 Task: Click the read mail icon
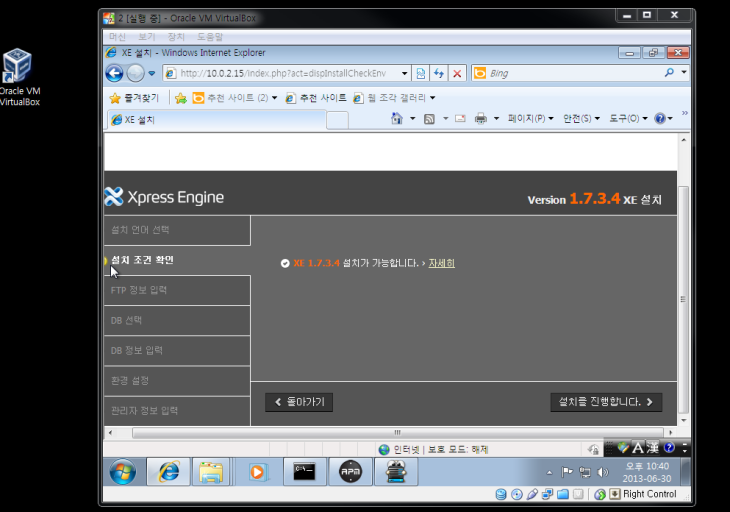tap(460, 119)
